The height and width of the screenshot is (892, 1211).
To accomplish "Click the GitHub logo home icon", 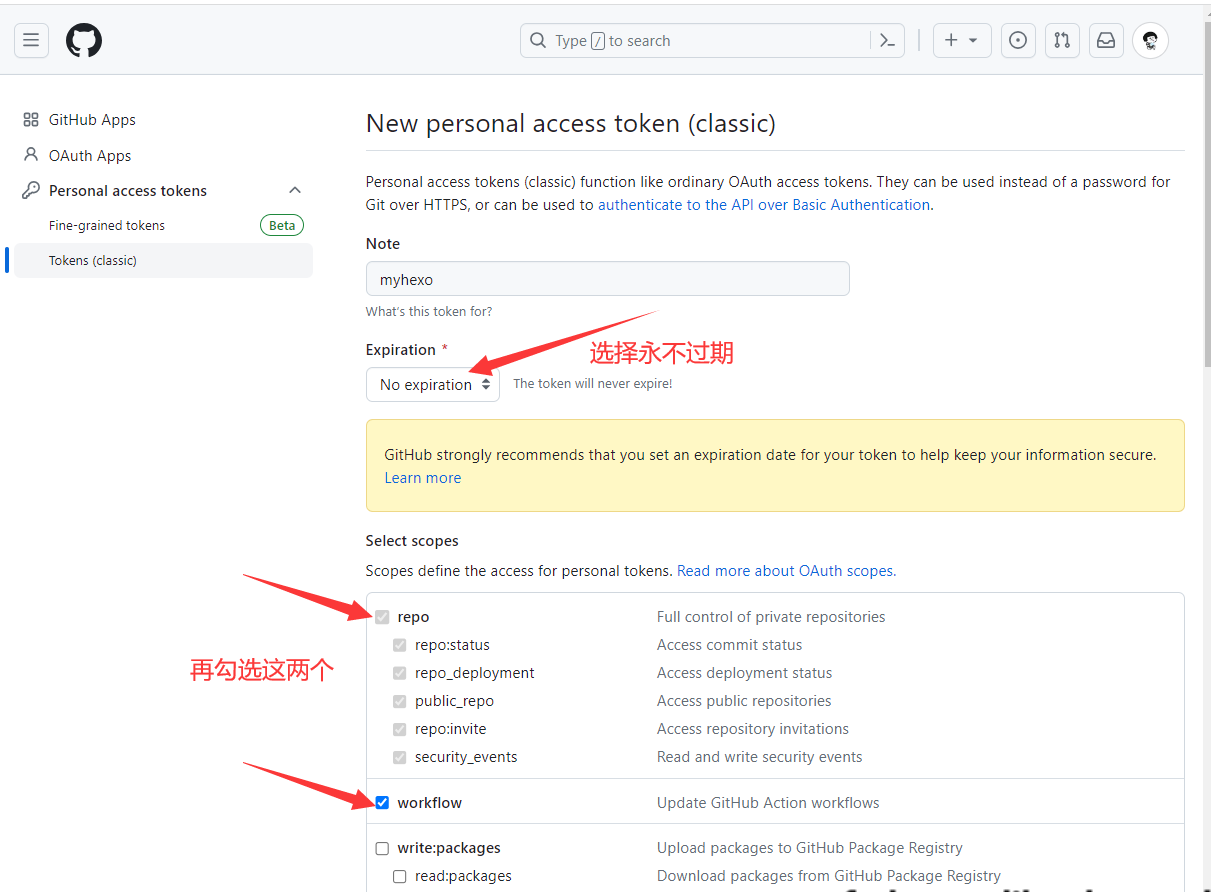I will [84, 40].
